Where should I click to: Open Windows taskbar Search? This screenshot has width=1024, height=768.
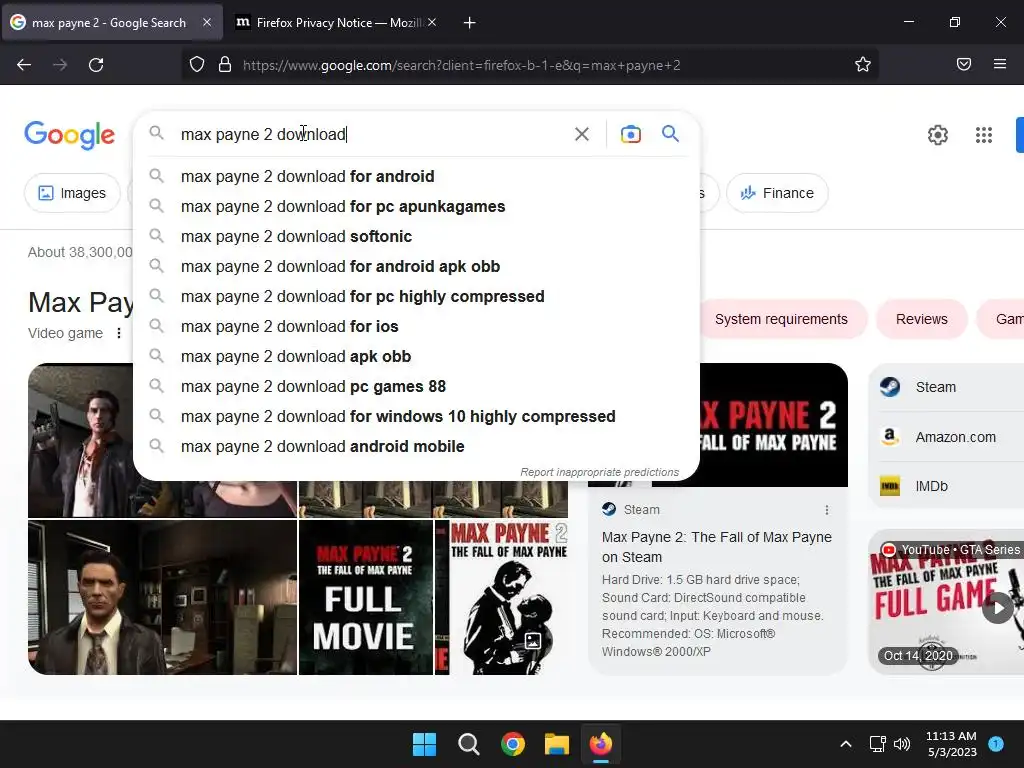click(468, 744)
